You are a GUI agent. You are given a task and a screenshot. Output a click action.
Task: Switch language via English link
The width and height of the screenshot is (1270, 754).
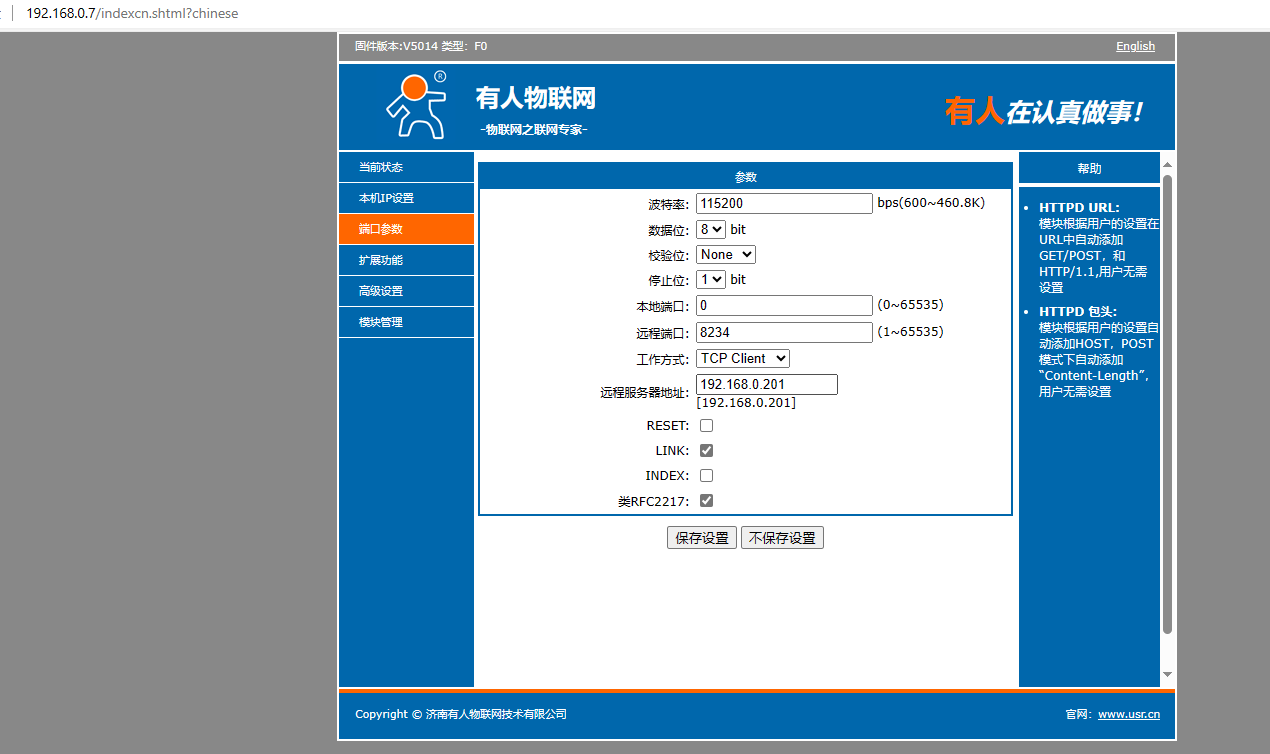pyautogui.click(x=1135, y=46)
